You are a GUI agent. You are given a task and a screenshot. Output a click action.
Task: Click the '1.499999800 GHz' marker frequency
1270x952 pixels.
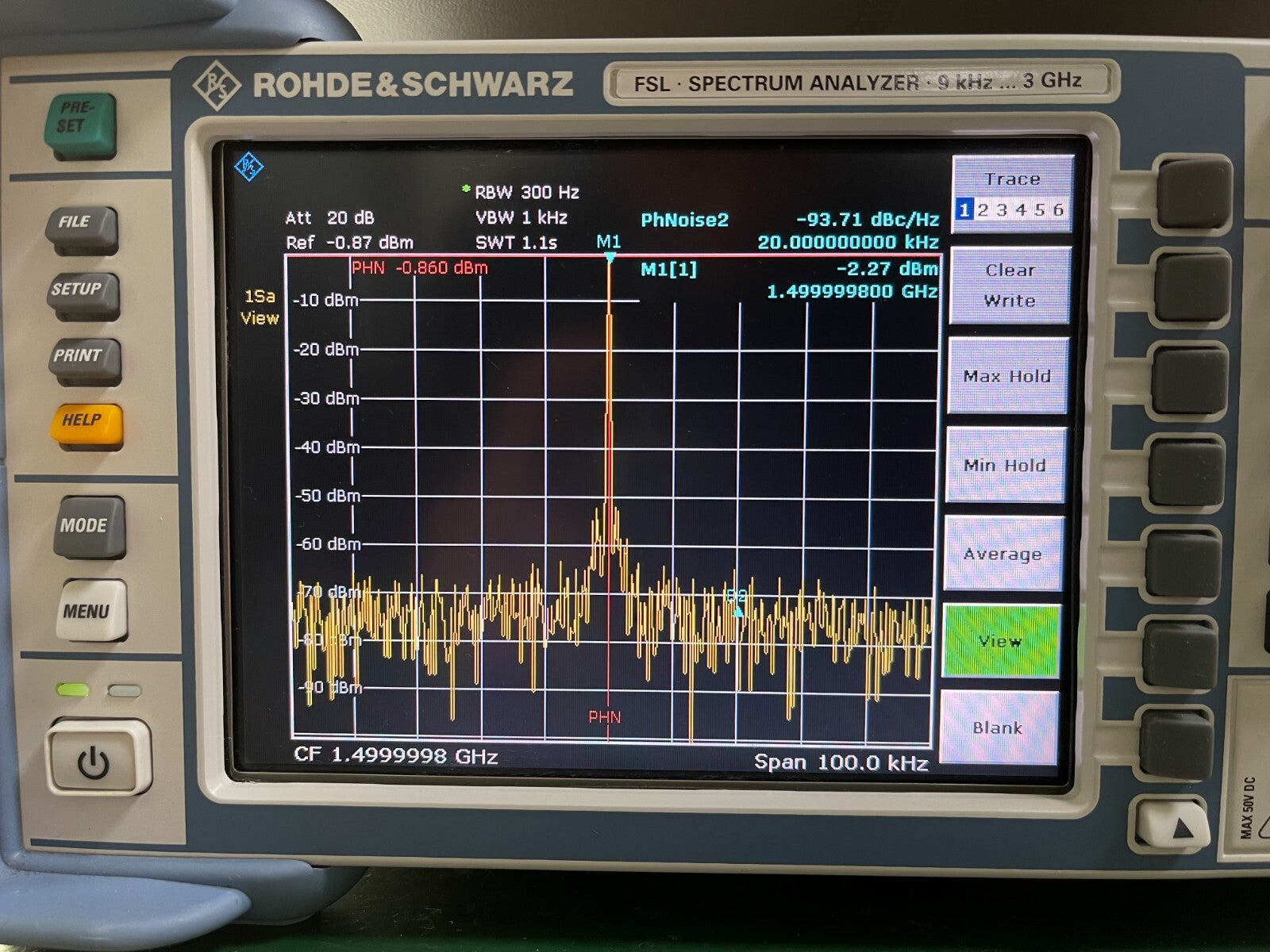click(852, 291)
